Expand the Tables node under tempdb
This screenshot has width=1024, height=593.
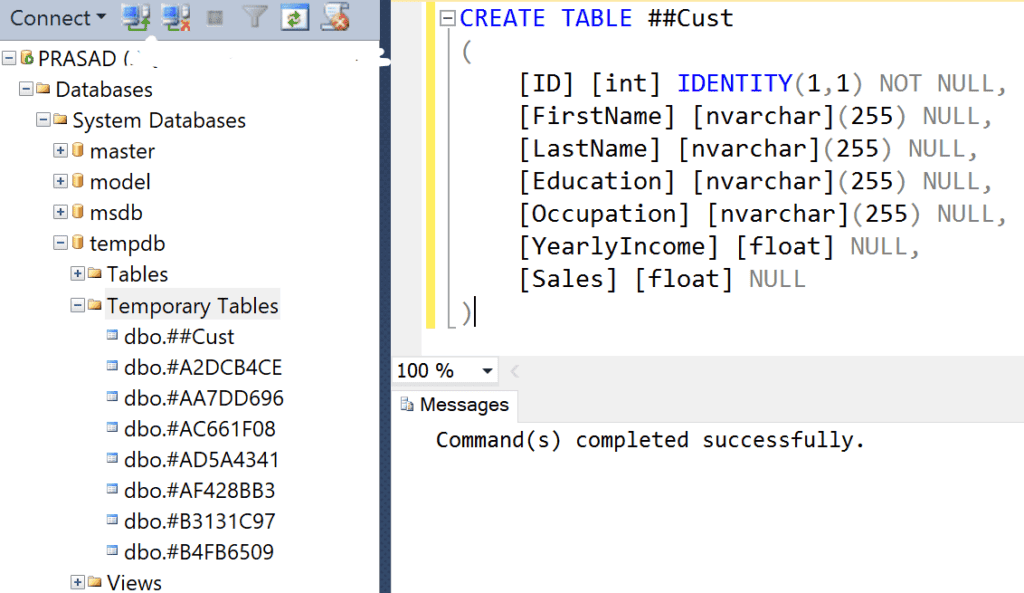click(x=77, y=274)
